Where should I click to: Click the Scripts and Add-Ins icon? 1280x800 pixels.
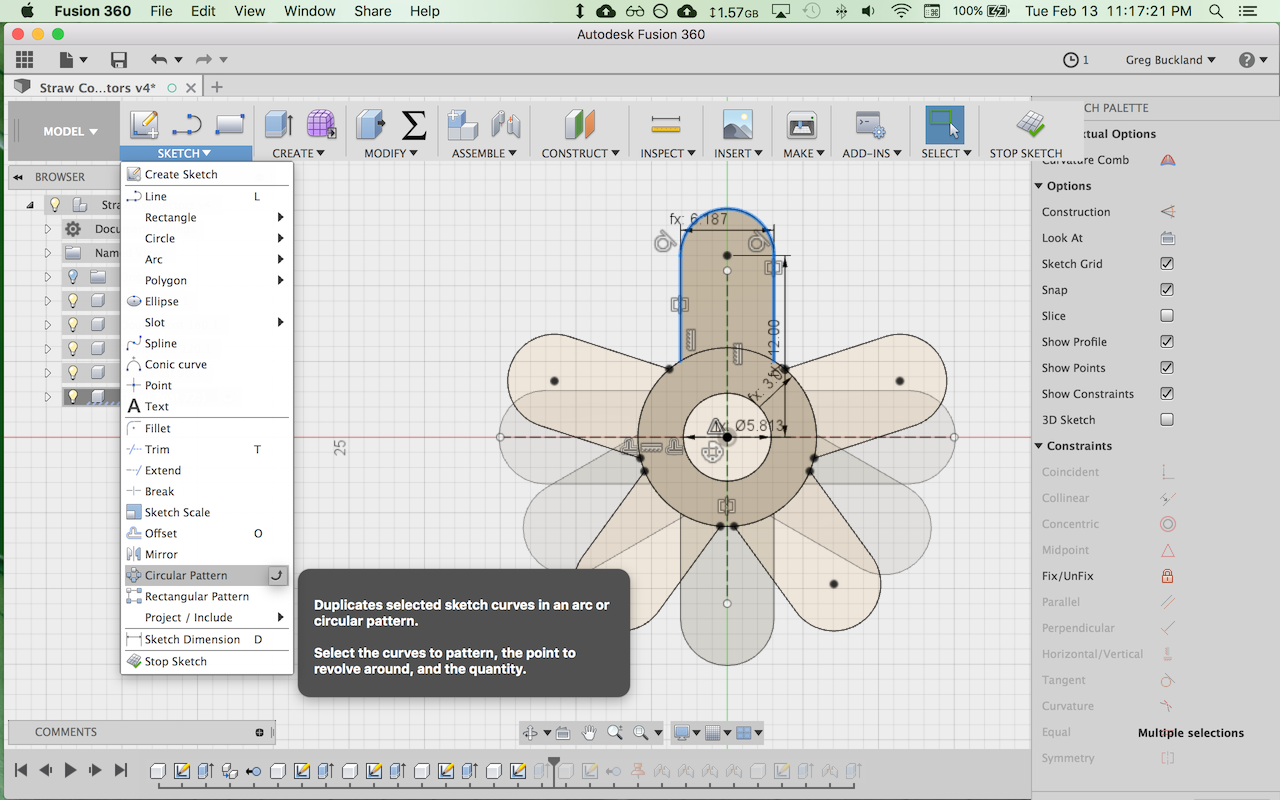pyautogui.click(x=871, y=125)
